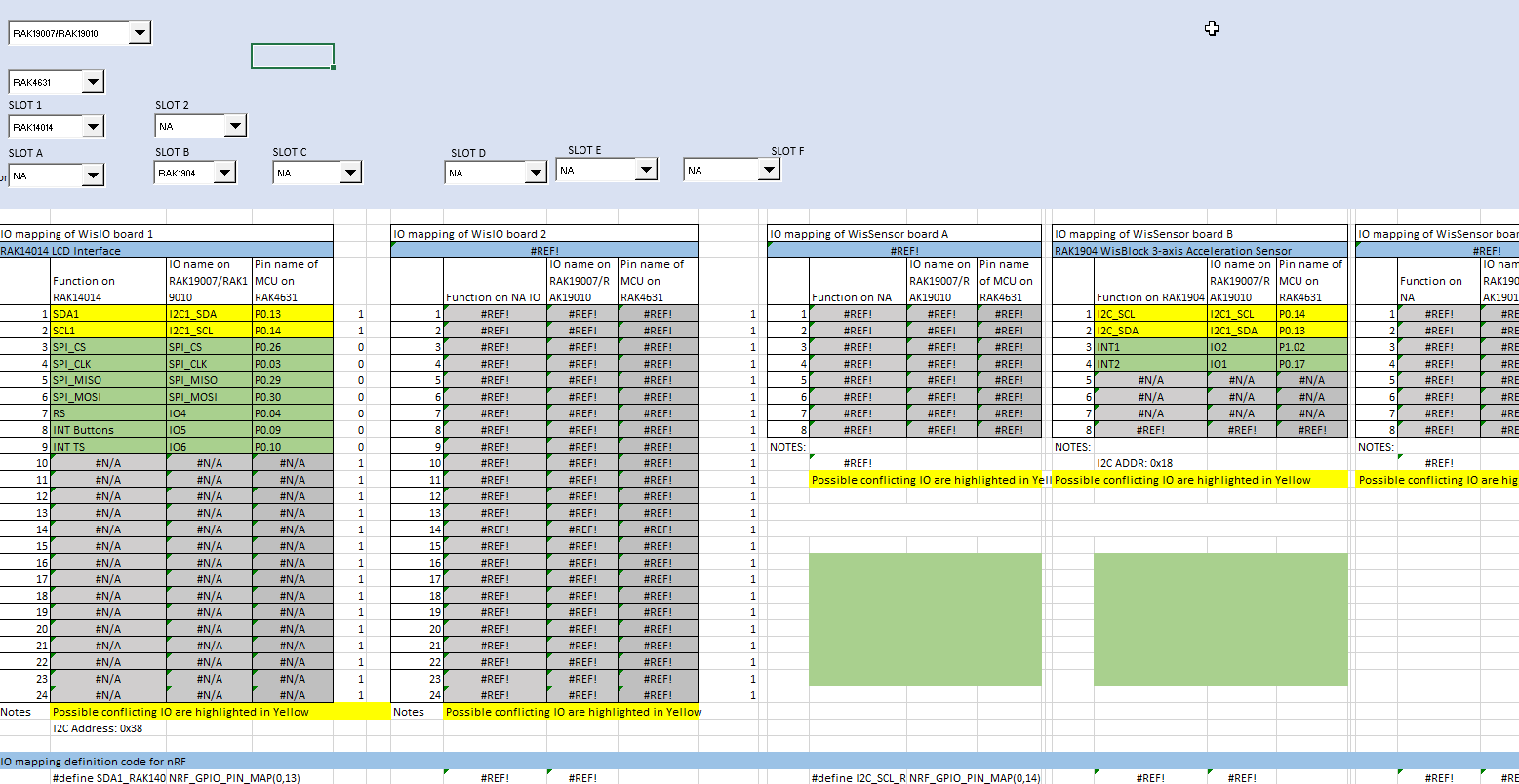The height and width of the screenshot is (784, 1519).
Task: Expand the SLOT C combo box
Action: tap(350, 173)
